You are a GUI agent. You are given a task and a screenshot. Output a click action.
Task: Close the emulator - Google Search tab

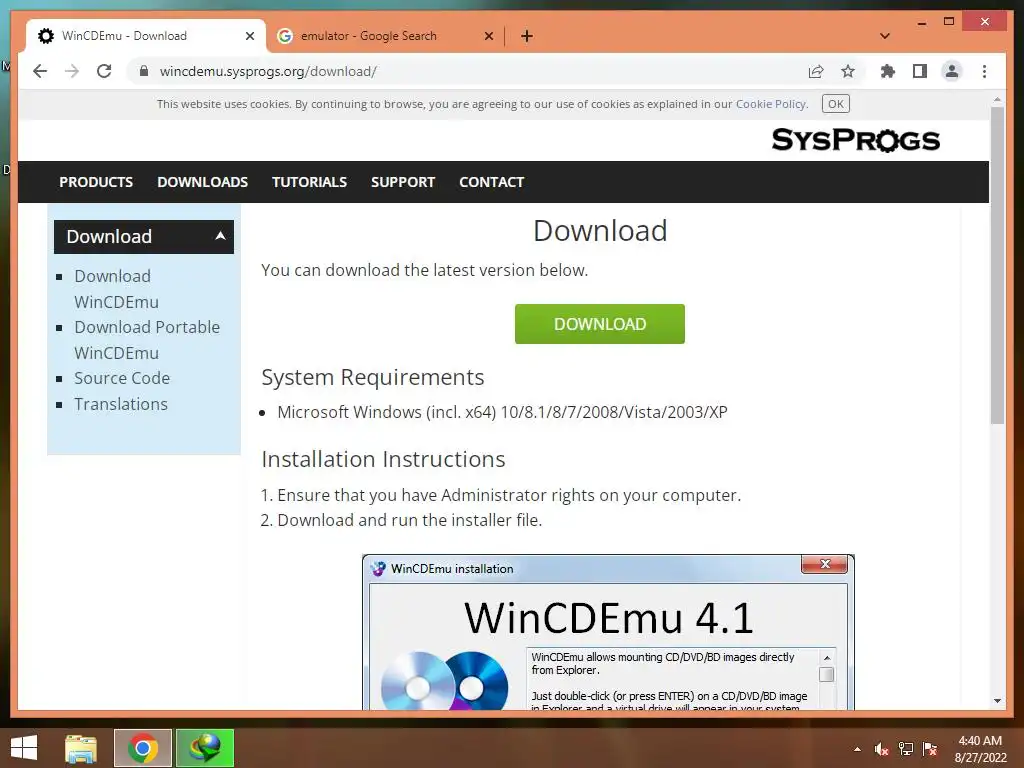click(488, 36)
